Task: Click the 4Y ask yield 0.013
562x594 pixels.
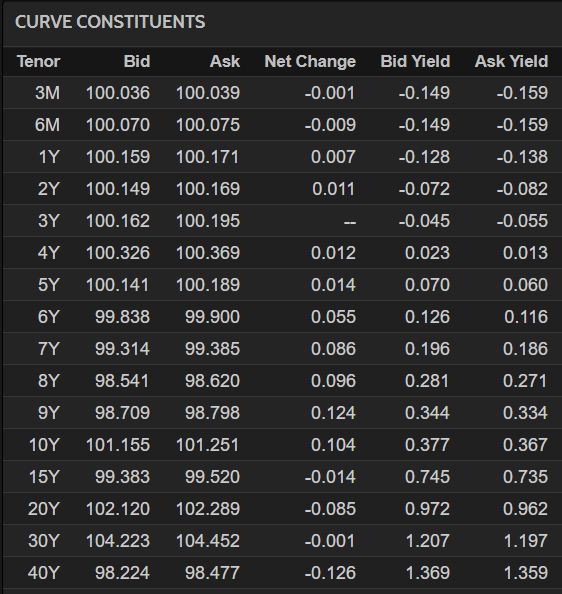Action: (525, 253)
